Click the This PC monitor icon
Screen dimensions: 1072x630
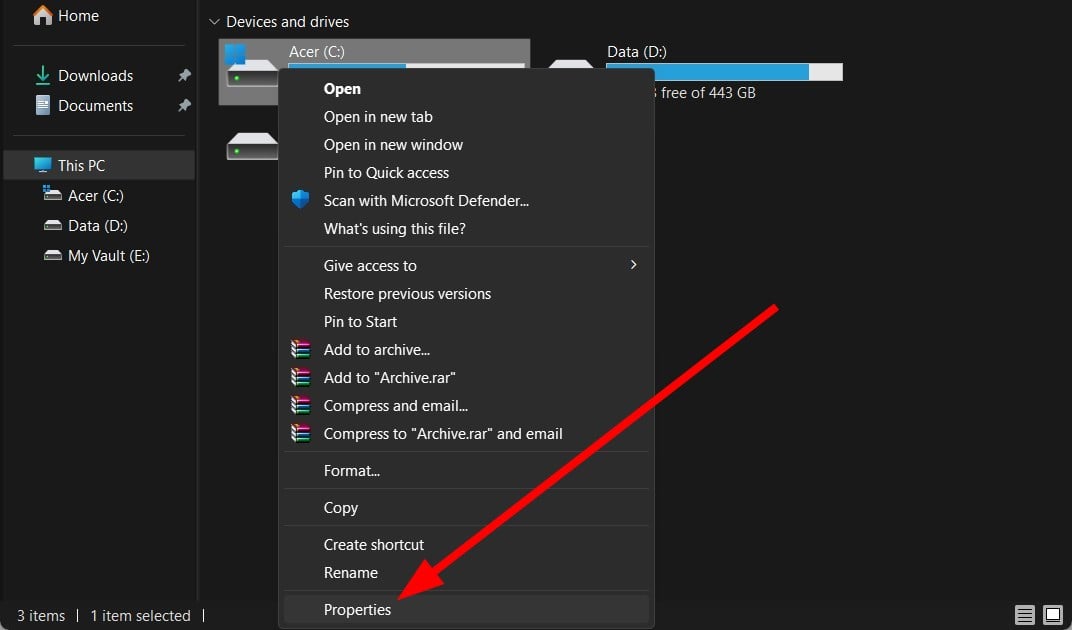tap(42, 165)
